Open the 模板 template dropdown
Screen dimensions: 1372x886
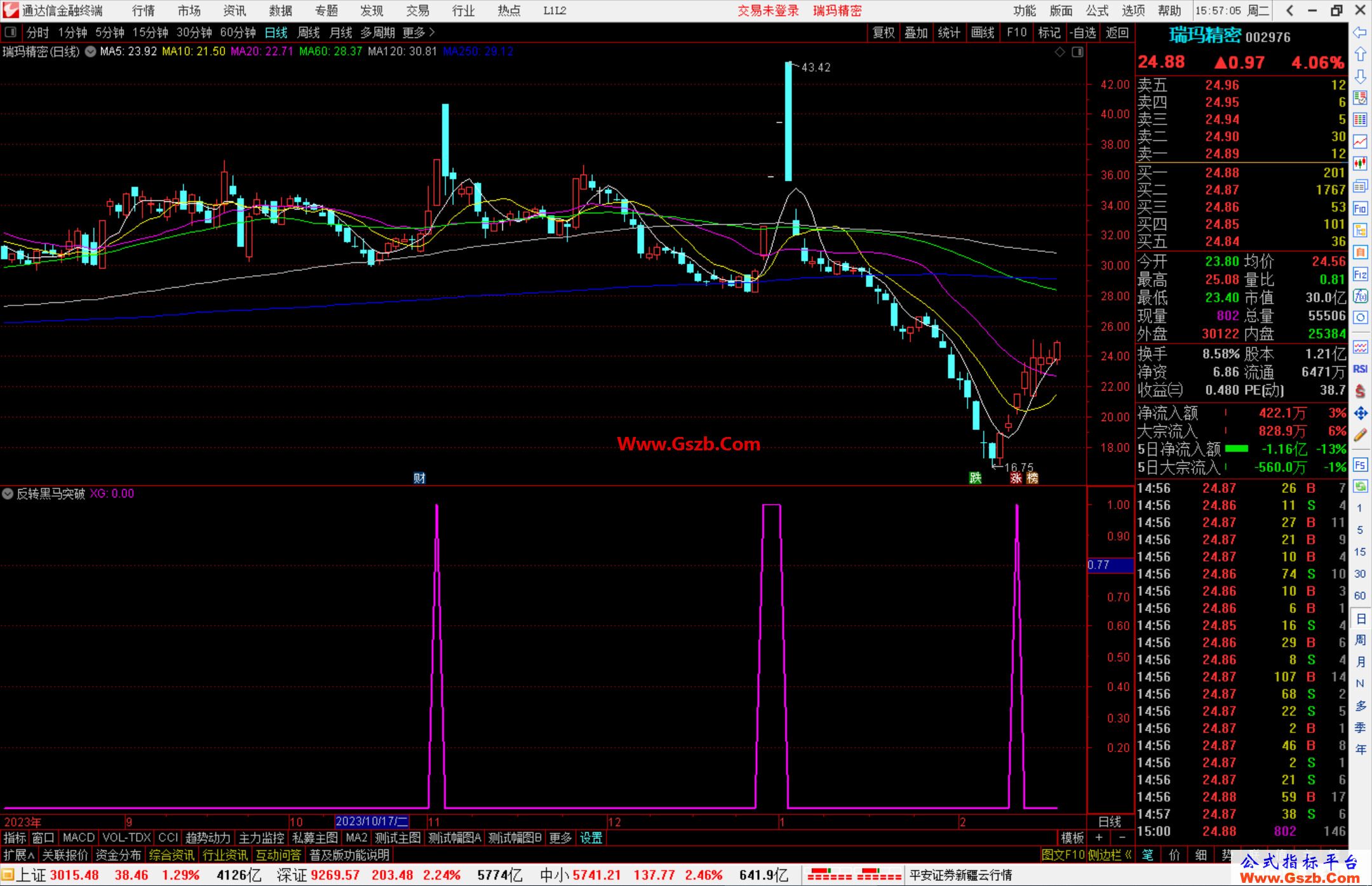point(1073,838)
